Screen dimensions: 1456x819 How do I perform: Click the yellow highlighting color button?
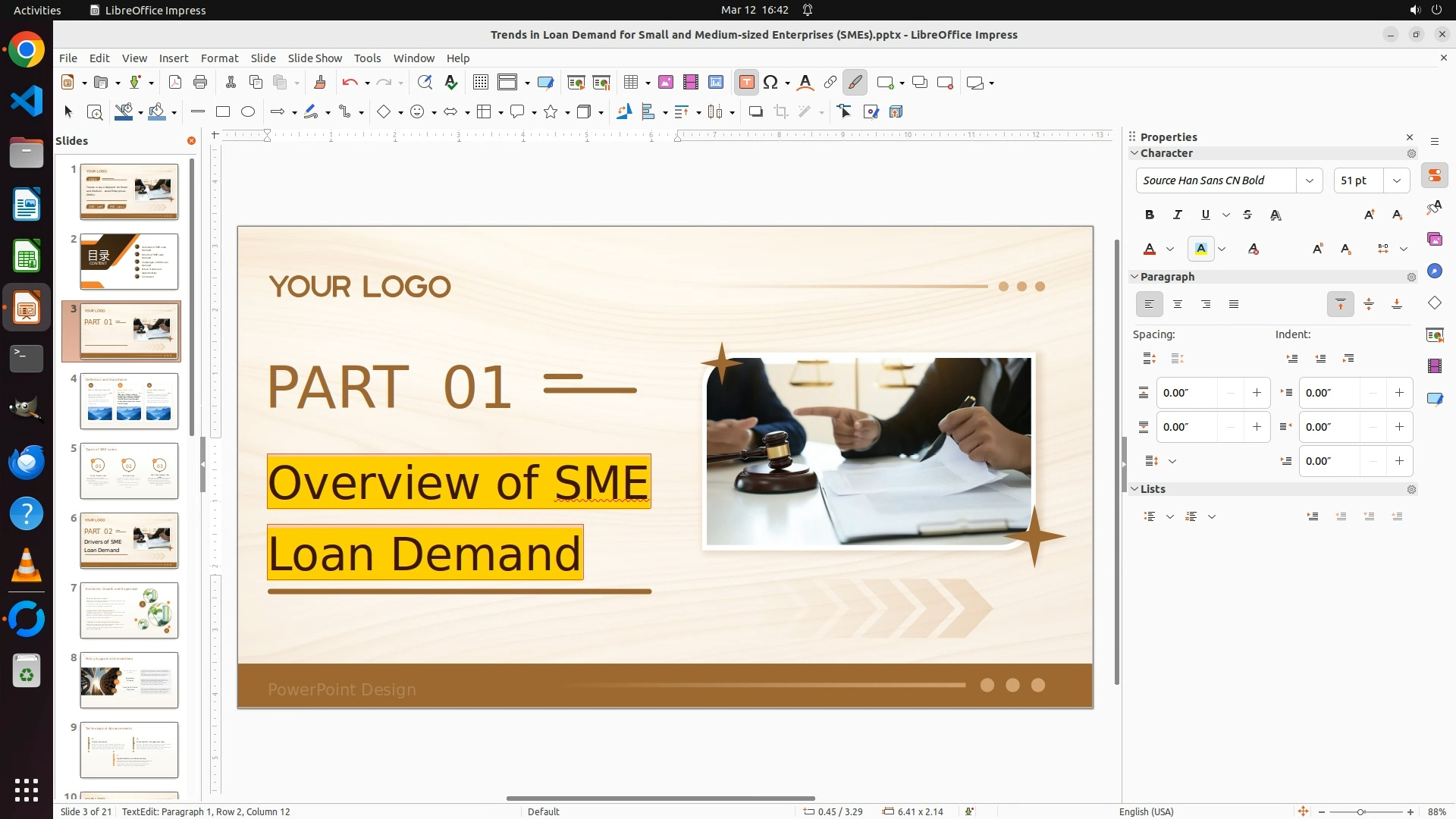tap(1201, 249)
